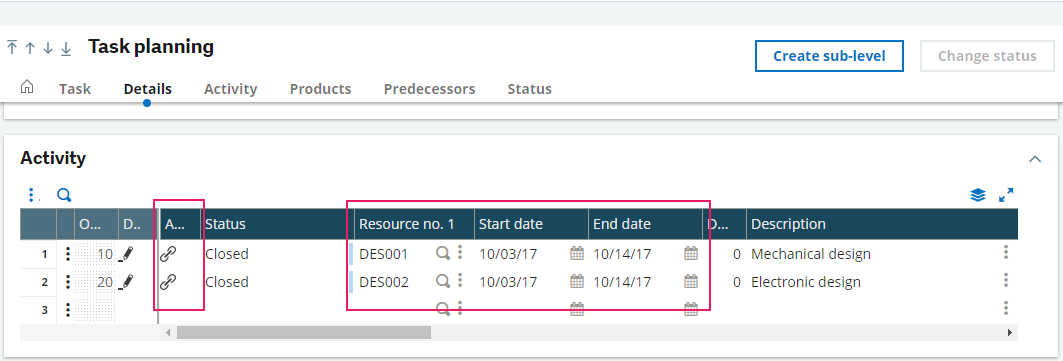Click operation number 20 cell
This screenshot has height=361, width=1063.
96,282
